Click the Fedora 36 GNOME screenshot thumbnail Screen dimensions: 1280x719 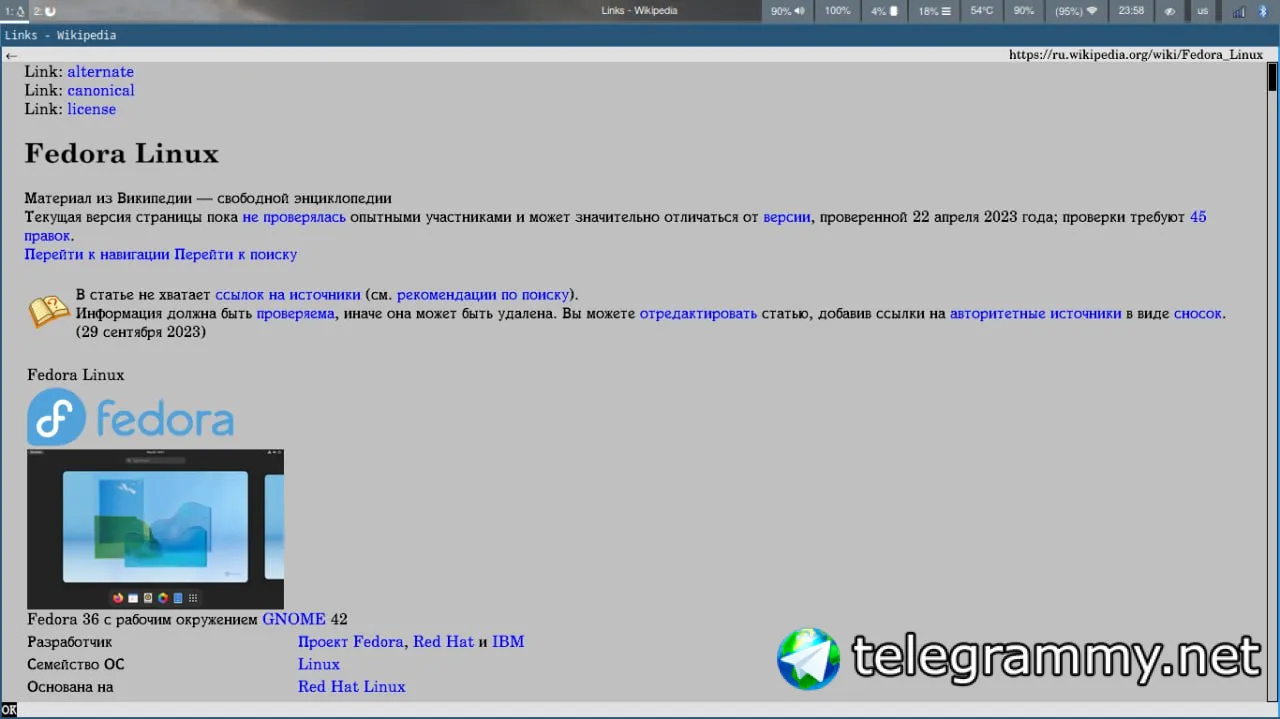pos(155,529)
